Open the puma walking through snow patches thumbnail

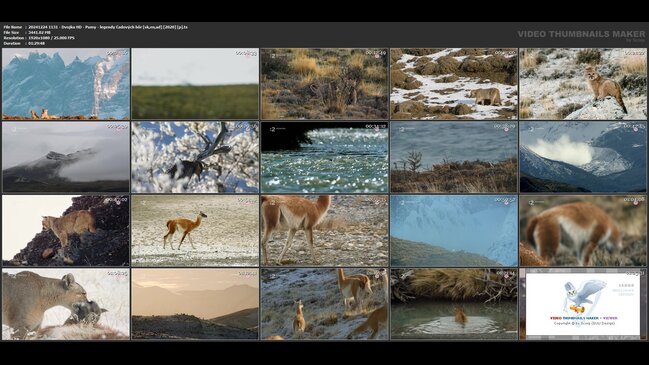[454, 84]
